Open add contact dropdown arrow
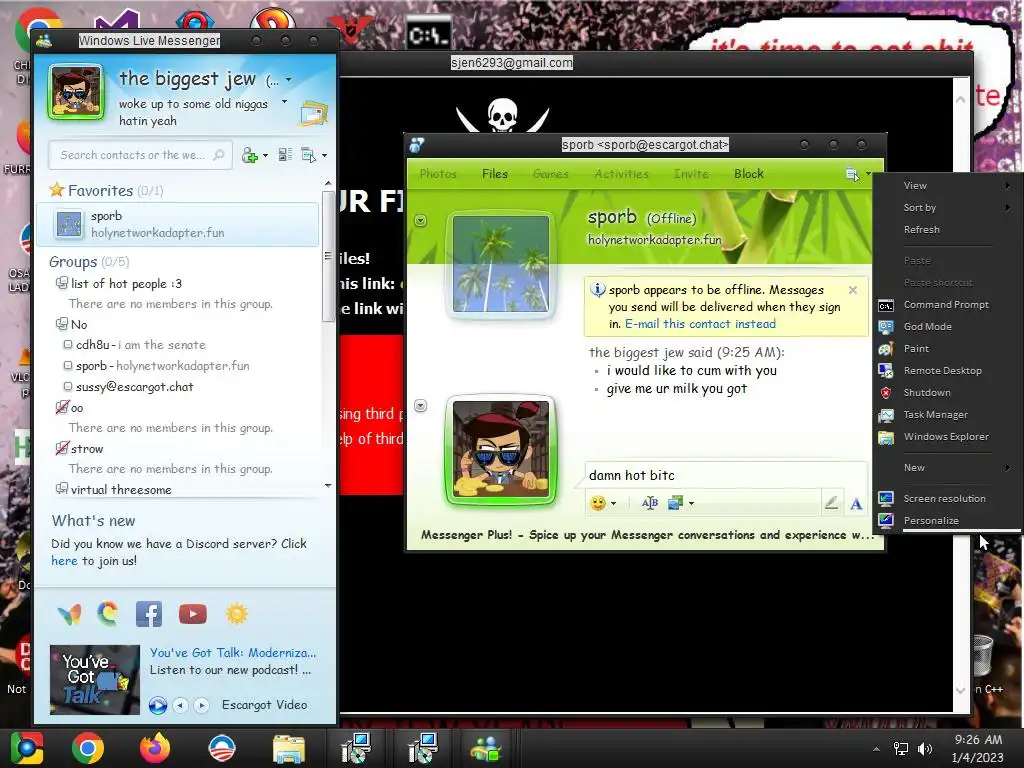This screenshot has height=768, width=1024. point(265,156)
